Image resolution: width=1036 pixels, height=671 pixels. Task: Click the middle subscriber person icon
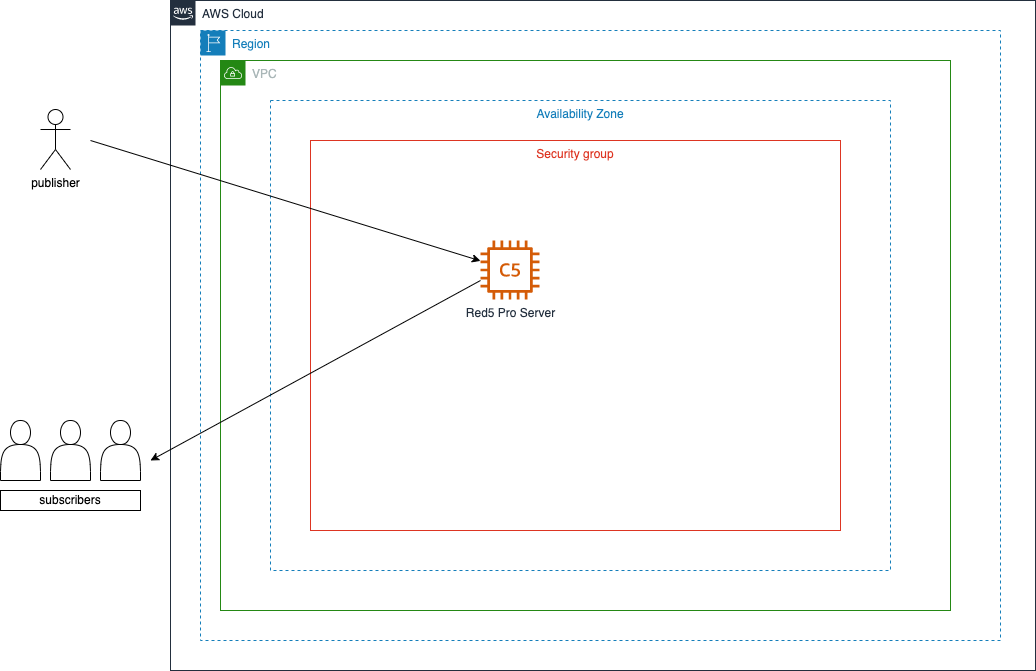tap(71, 450)
